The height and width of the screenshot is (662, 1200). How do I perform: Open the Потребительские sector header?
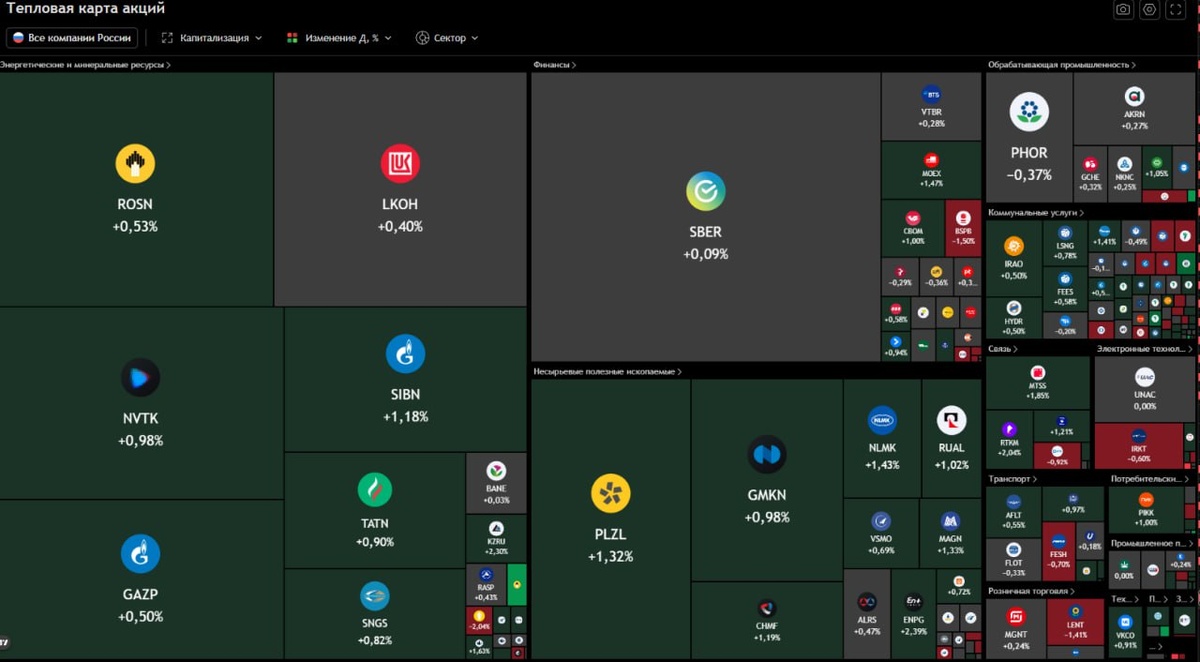[x=1150, y=479]
